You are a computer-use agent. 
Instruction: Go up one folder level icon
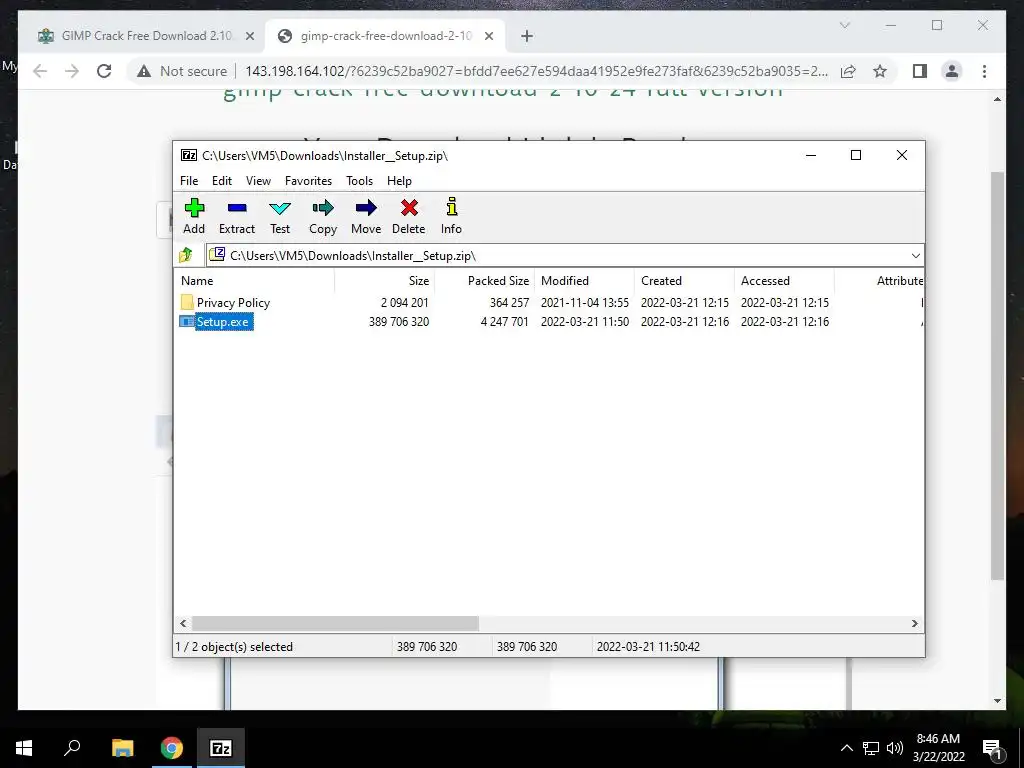point(186,255)
